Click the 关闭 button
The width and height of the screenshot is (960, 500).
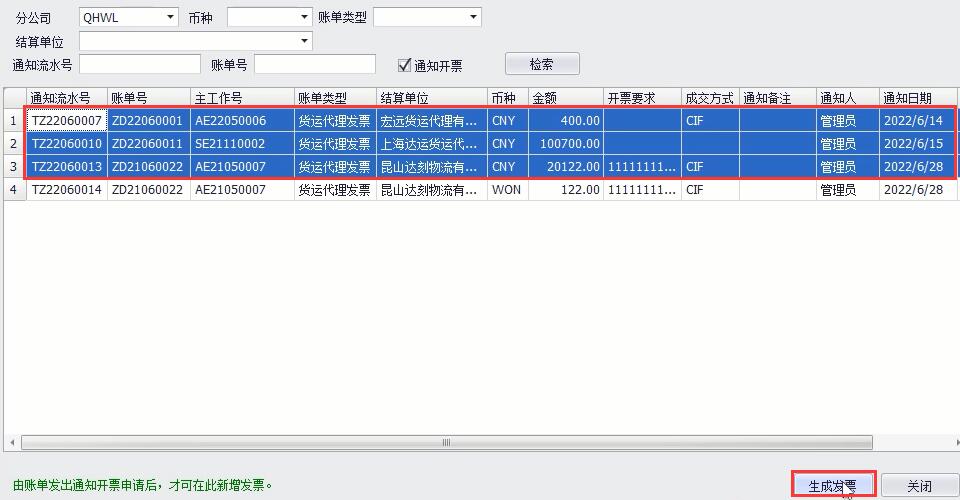(x=919, y=486)
